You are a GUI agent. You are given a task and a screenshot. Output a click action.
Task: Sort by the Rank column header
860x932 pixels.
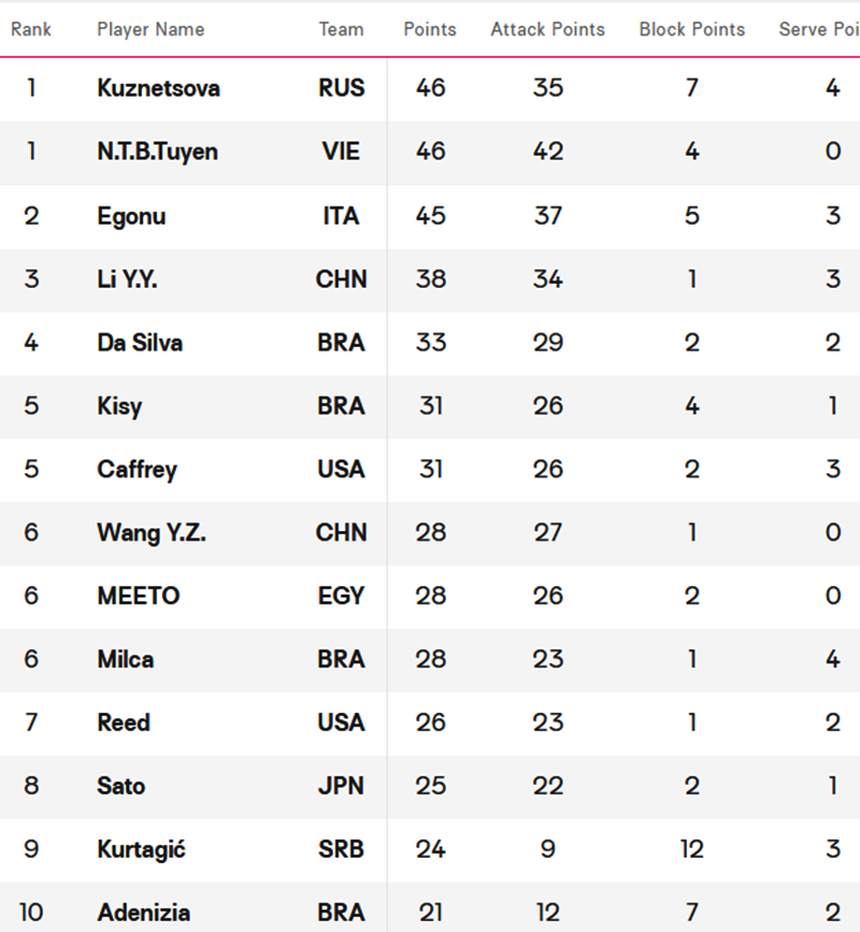pyautogui.click(x=31, y=30)
